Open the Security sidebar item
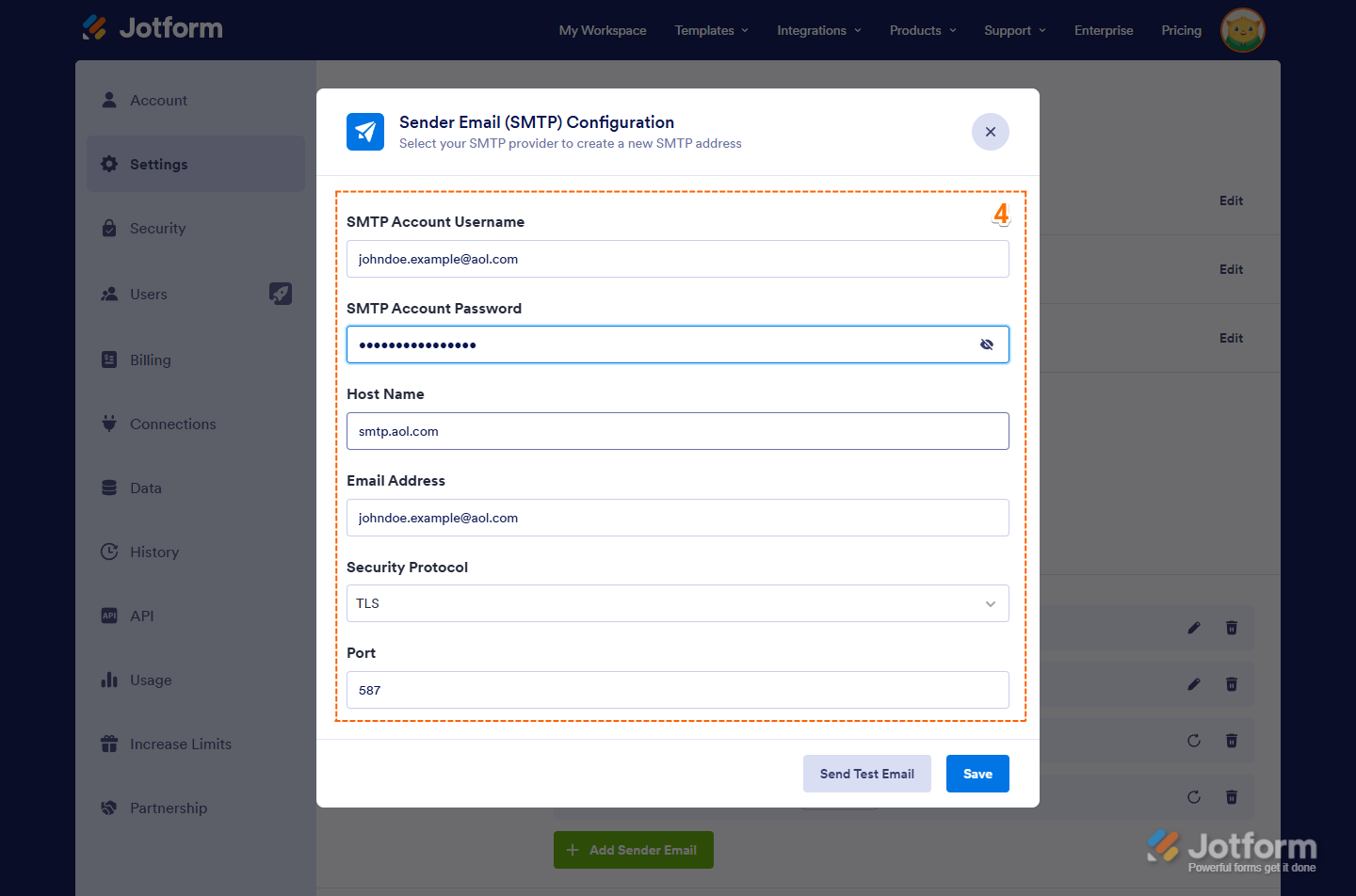Image resolution: width=1356 pixels, height=896 pixels. (x=157, y=229)
